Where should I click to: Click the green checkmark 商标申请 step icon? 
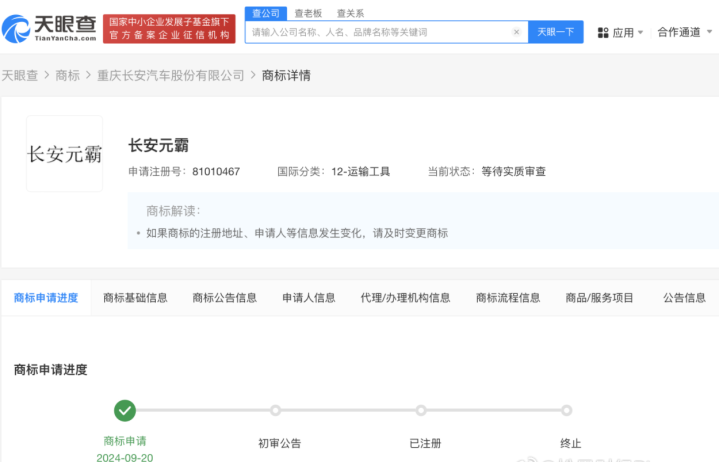pyautogui.click(x=125, y=411)
